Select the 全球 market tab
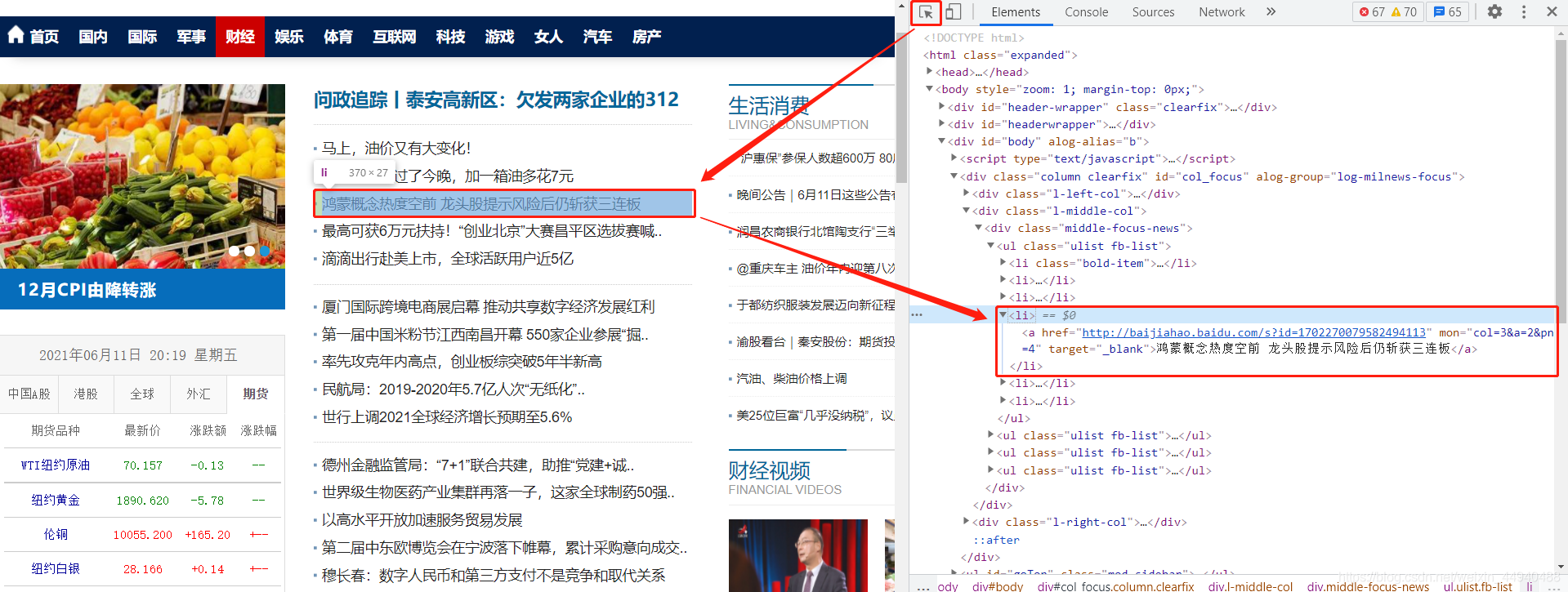The height and width of the screenshot is (592, 1568). (142, 394)
